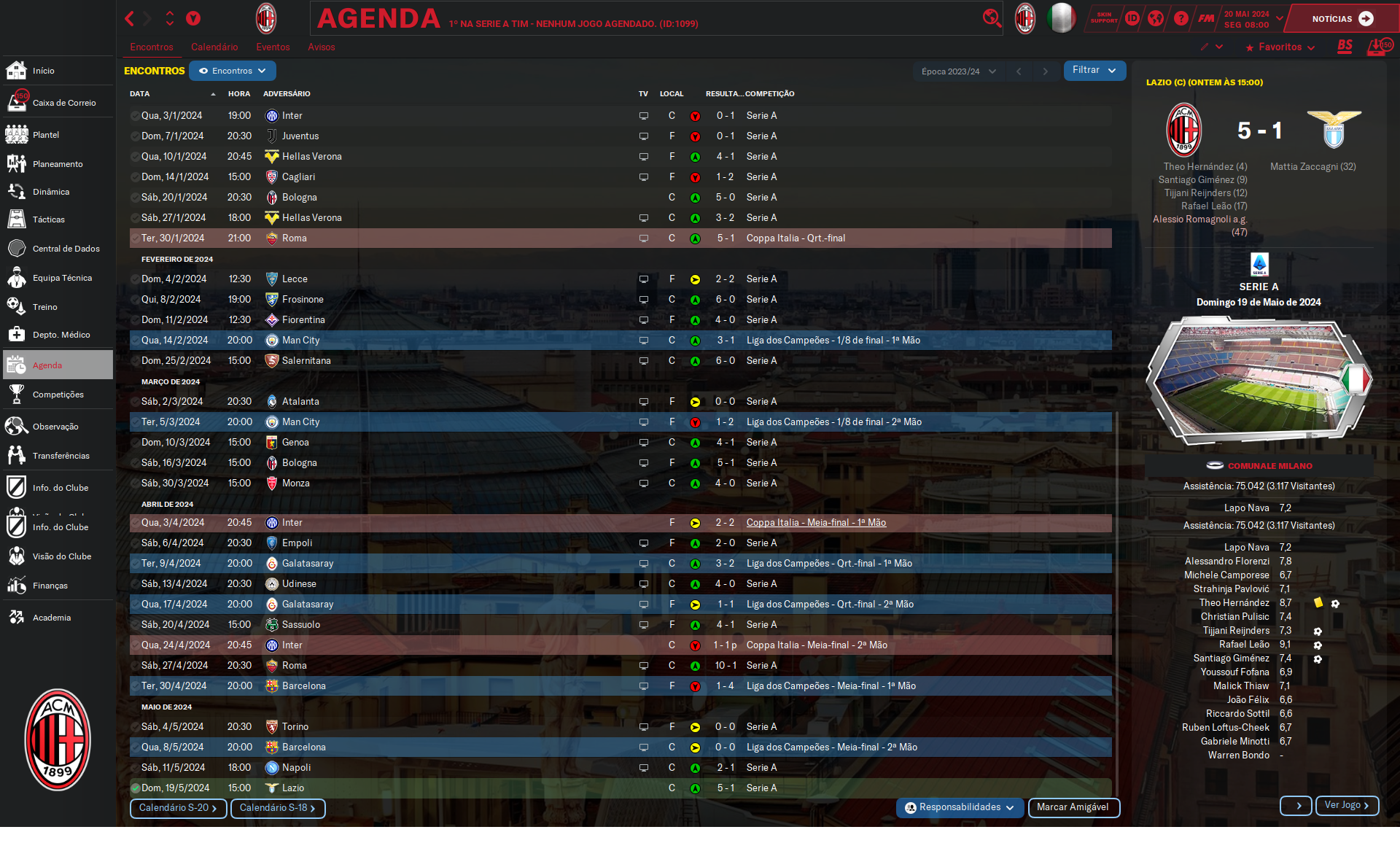Open the help question mark icon
Screen dimensions: 1400x843
pos(1181,18)
